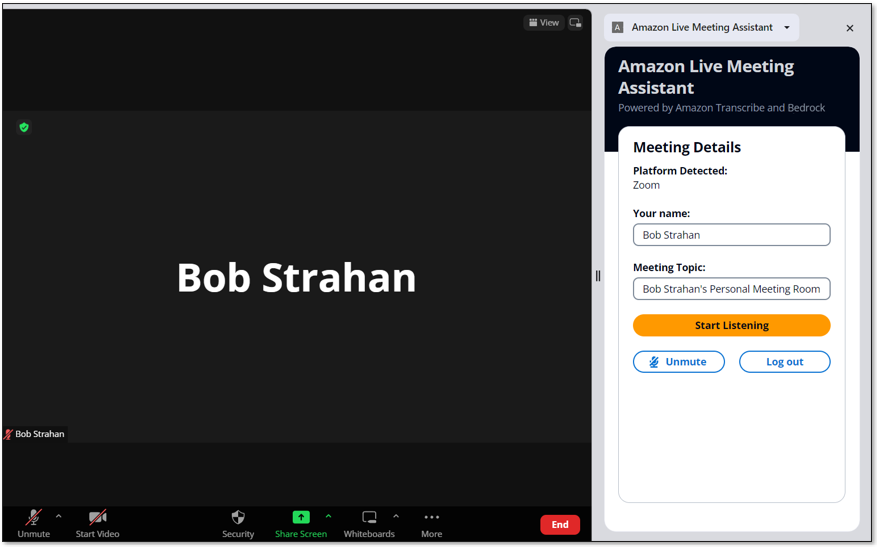The image size is (877, 547).
Task: Open the View layout menu
Action: [544, 22]
